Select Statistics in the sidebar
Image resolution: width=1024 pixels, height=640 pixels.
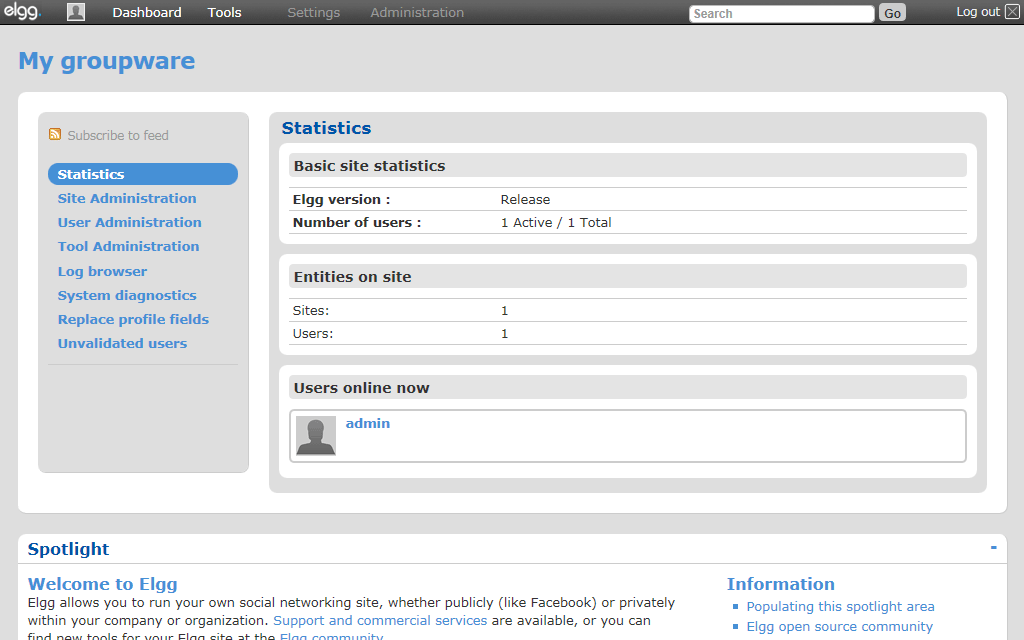click(91, 174)
